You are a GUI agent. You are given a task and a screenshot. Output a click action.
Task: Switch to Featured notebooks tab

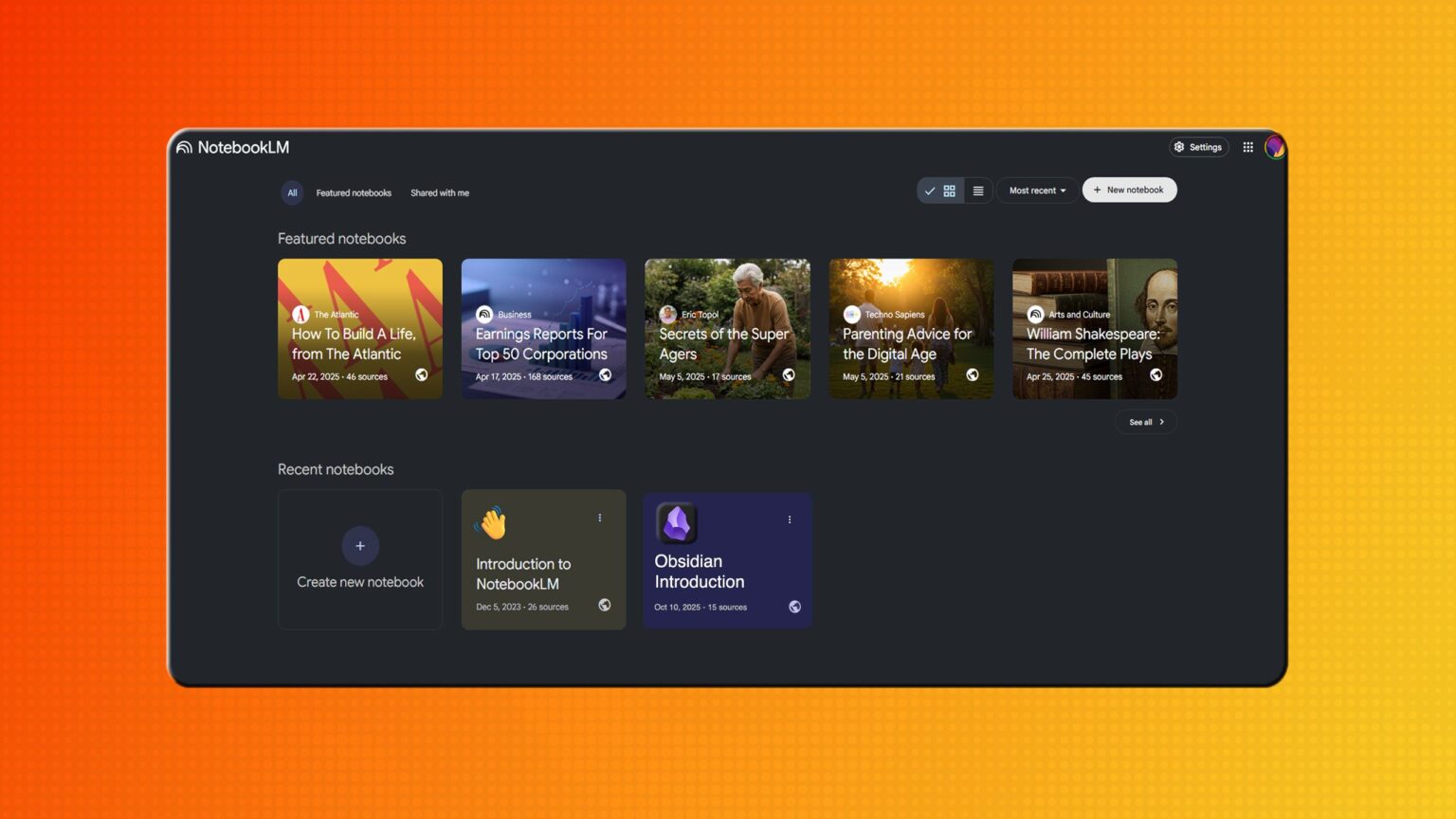click(354, 192)
